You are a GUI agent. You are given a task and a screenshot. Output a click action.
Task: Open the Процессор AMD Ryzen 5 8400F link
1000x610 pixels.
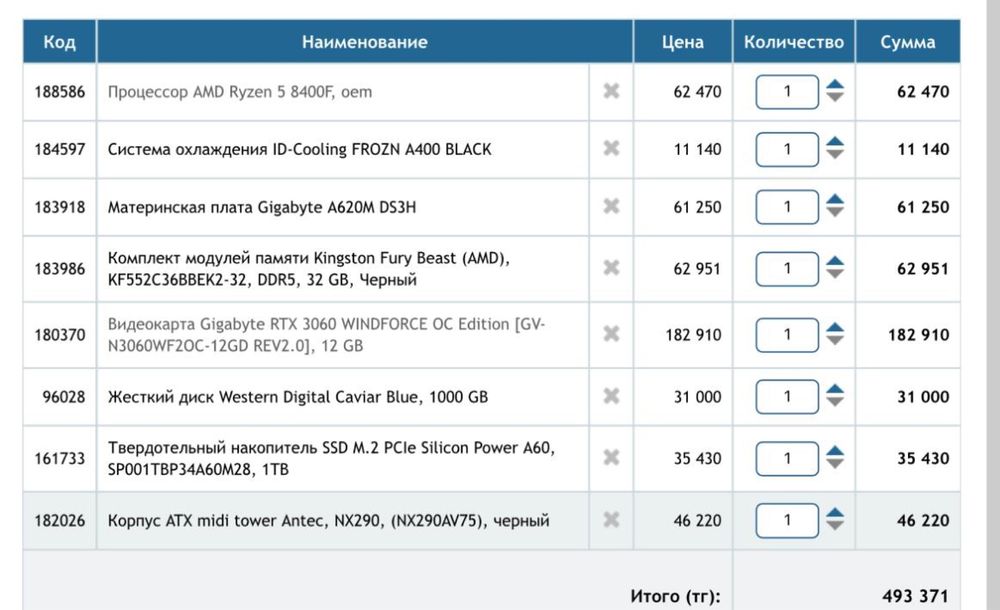240,92
